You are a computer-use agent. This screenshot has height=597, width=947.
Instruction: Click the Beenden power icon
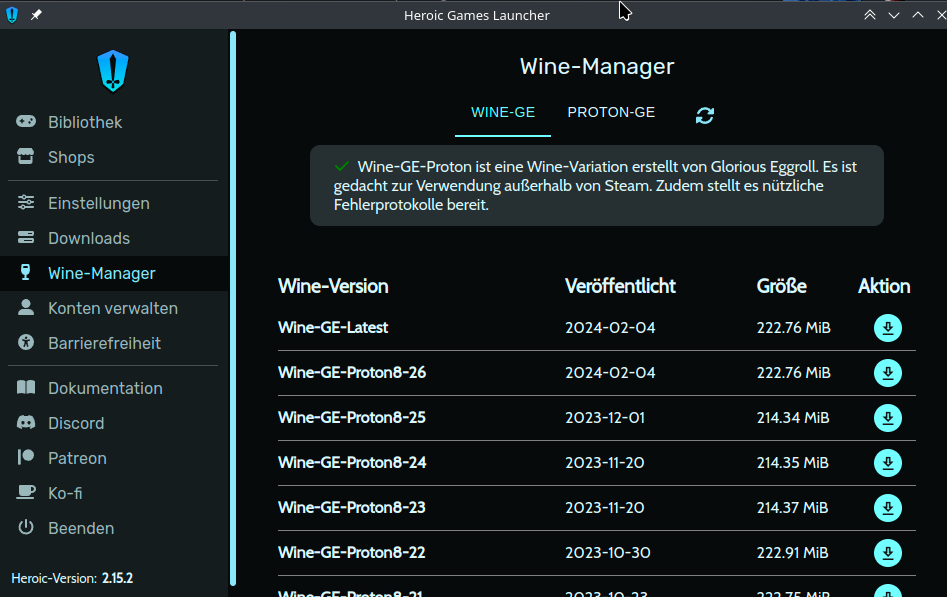tap(26, 527)
